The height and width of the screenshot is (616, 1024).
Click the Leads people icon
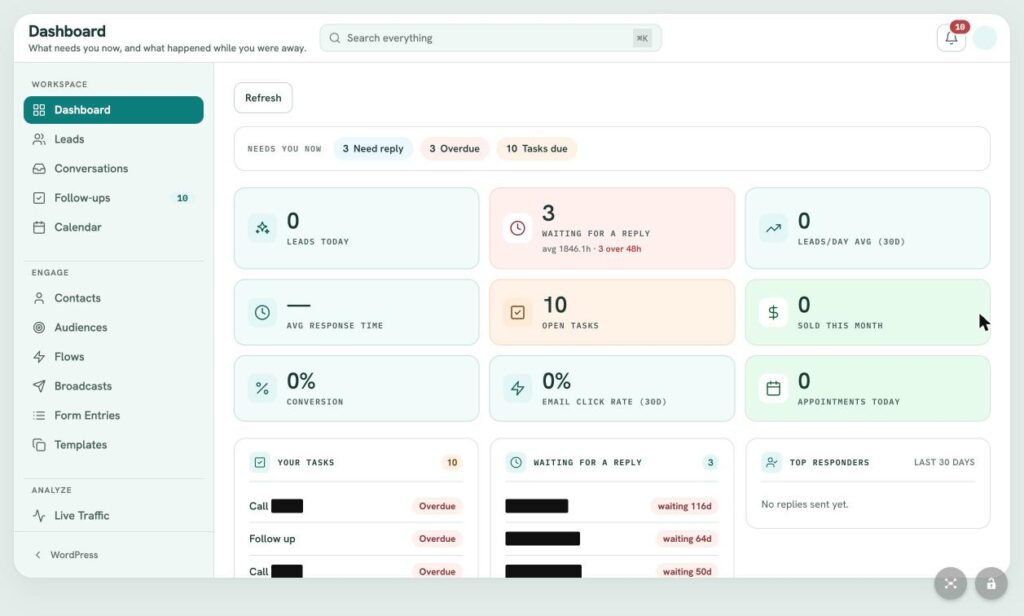pos(39,139)
